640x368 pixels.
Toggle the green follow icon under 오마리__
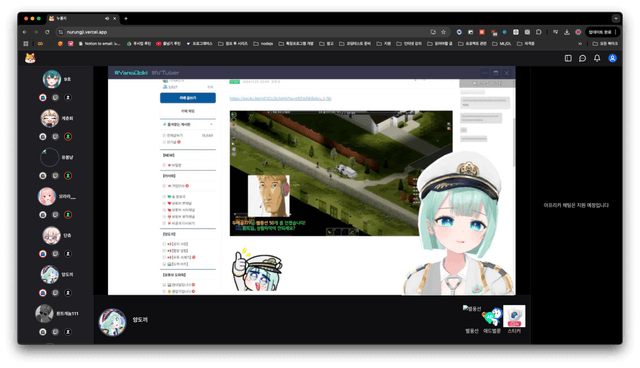pos(68,215)
